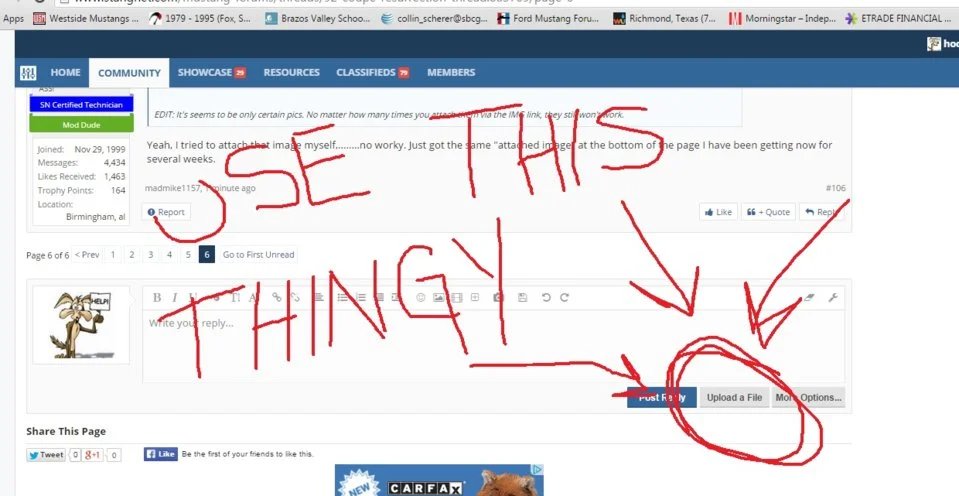Indent the selected text
Image resolution: width=959 pixels, height=496 pixels.
point(396,298)
